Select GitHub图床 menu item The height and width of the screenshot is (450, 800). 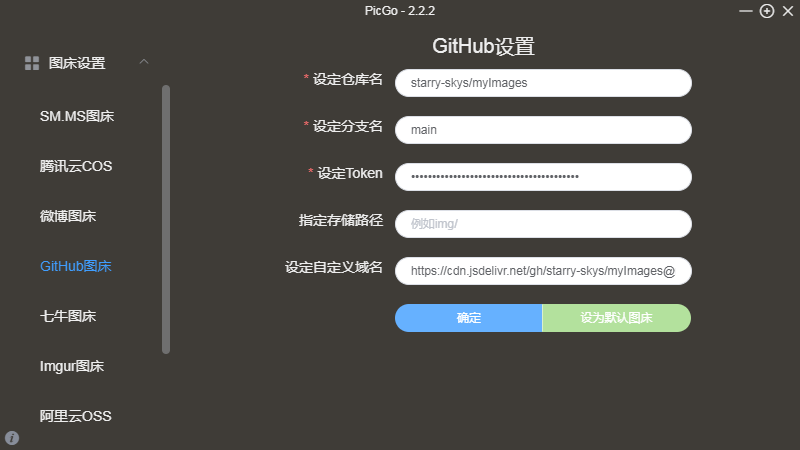pyautogui.click(x=76, y=266)
